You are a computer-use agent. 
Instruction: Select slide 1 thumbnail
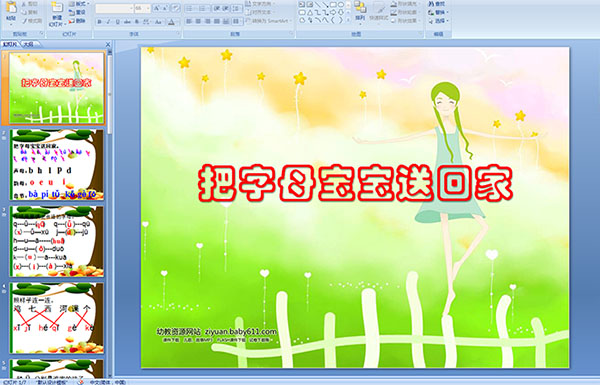[57, 88]
